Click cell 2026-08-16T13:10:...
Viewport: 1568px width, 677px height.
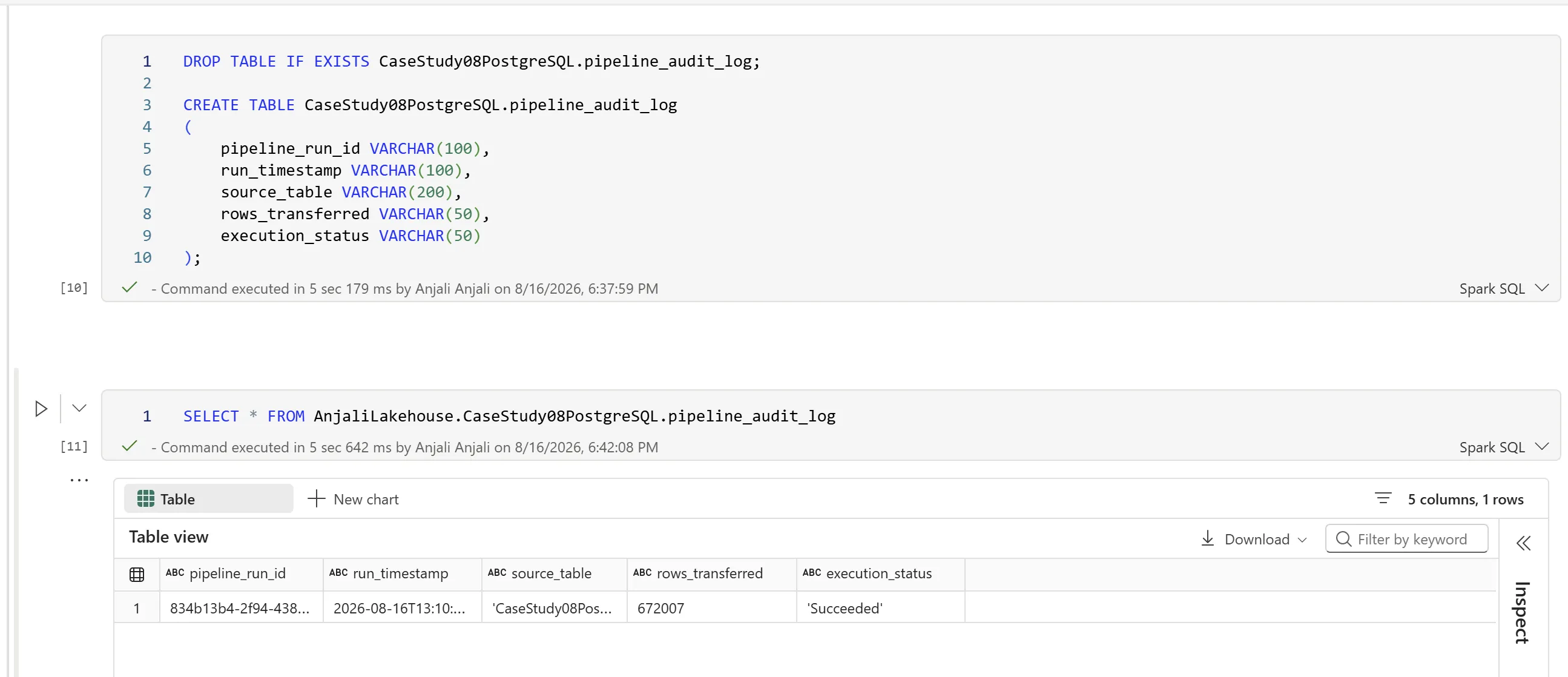point(403,607)
